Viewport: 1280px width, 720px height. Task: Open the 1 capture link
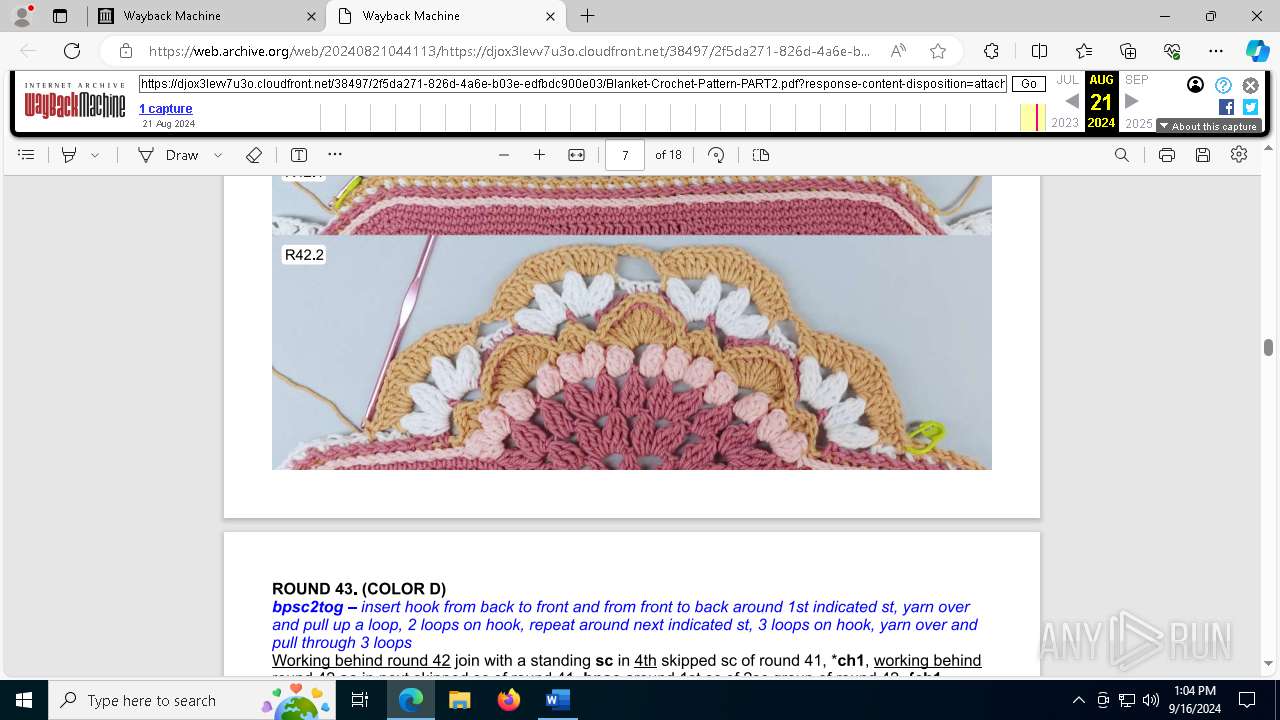click(x=166, y=108)
